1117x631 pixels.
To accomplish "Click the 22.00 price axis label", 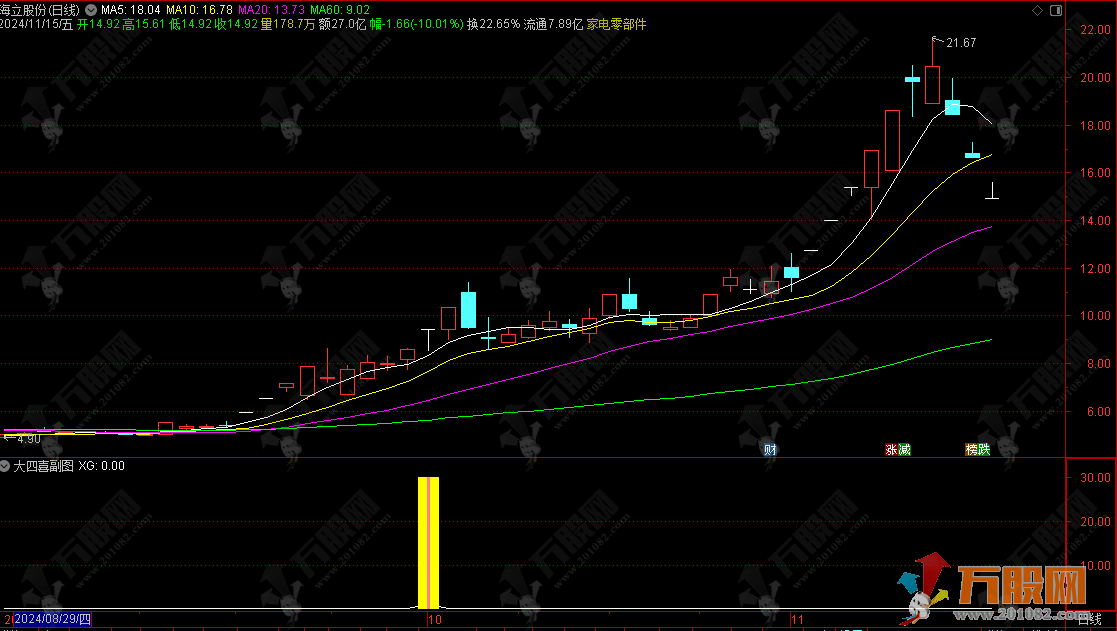I will coord(1096,30).
